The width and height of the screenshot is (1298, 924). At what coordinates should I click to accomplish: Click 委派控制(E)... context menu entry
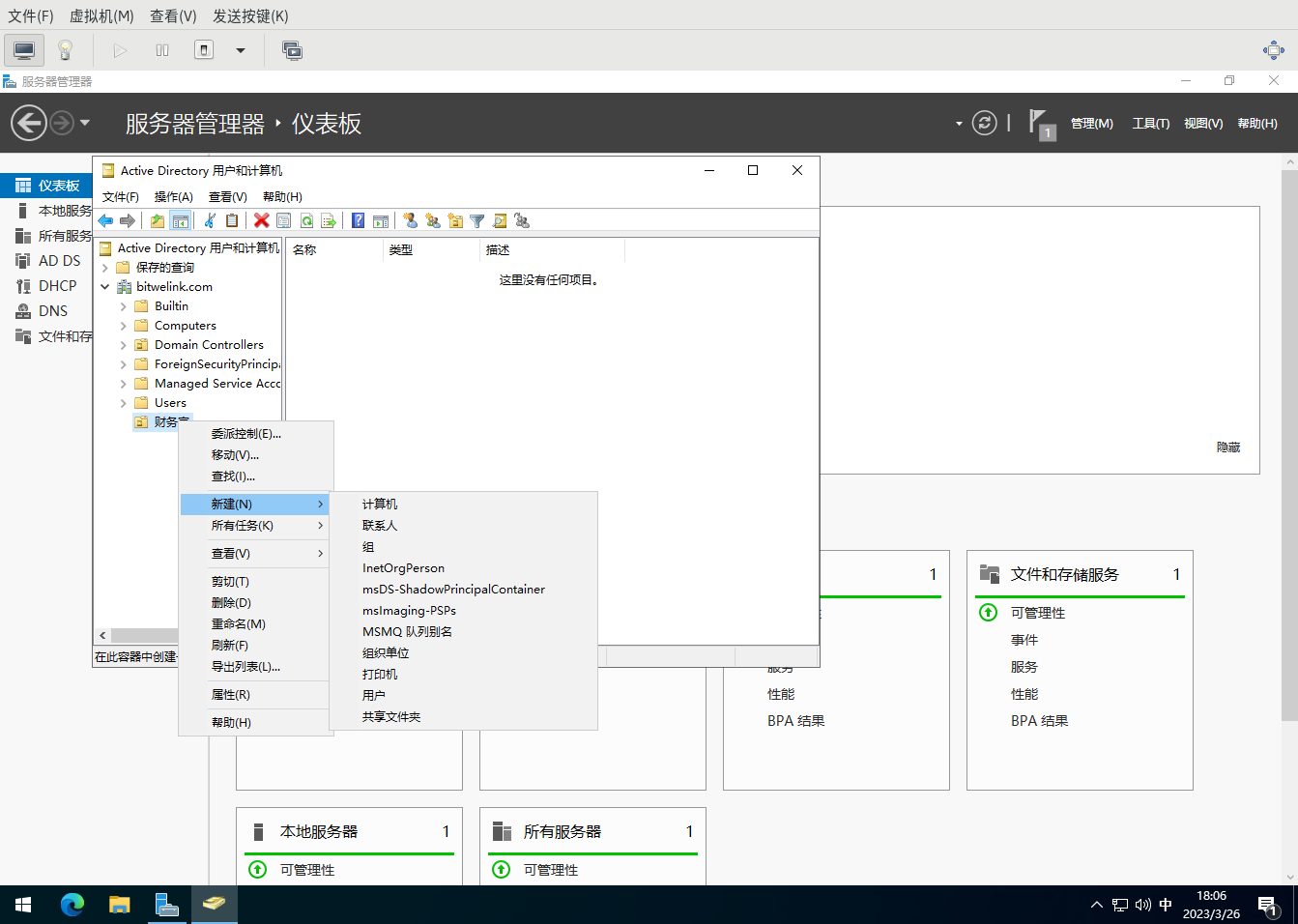246,434
